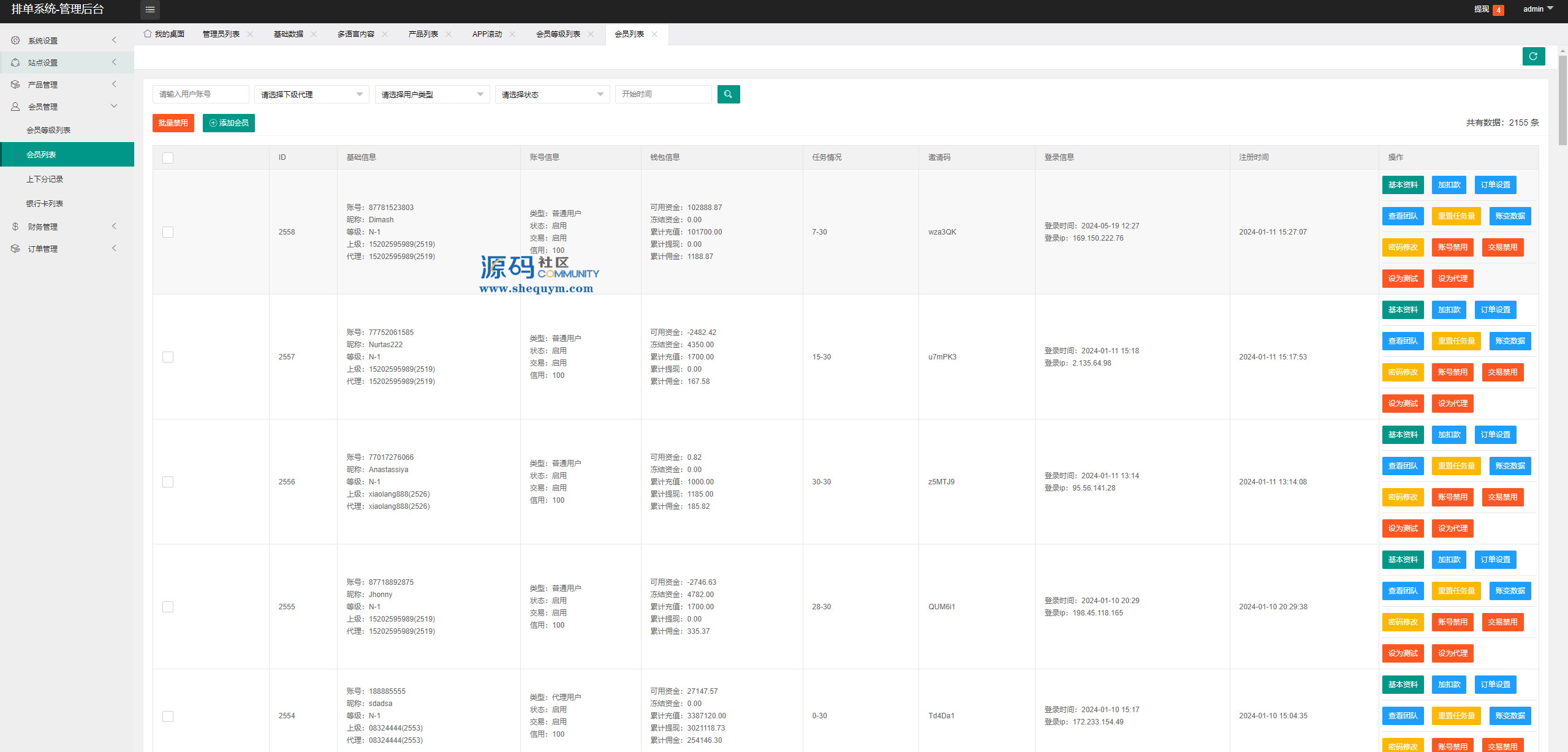Close the 会员等级列表 tab
This screenshot has height=752, width=1568.
tap(591, 34)
